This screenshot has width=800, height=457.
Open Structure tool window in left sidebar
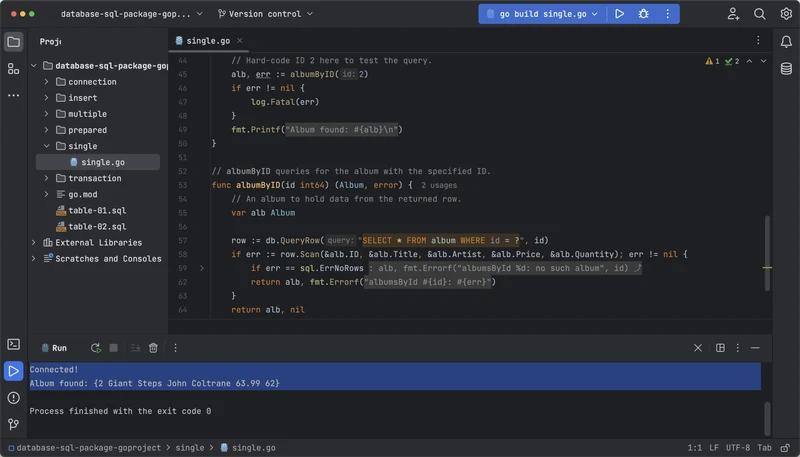[13, 68]
